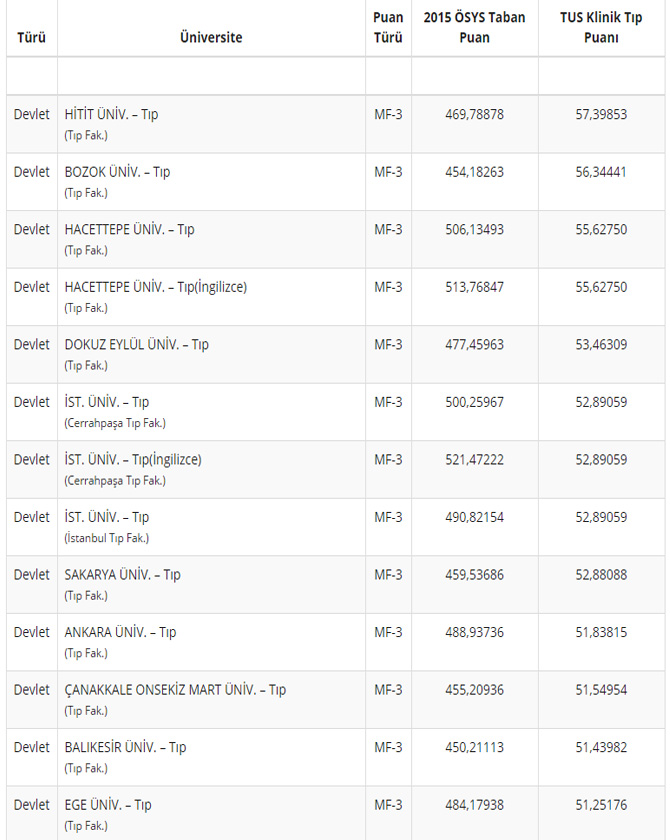The image size is (670, 840).
Task: Select the HİTİT ÜNİV. – Tıp entry
Action: [x=111, y=114]
